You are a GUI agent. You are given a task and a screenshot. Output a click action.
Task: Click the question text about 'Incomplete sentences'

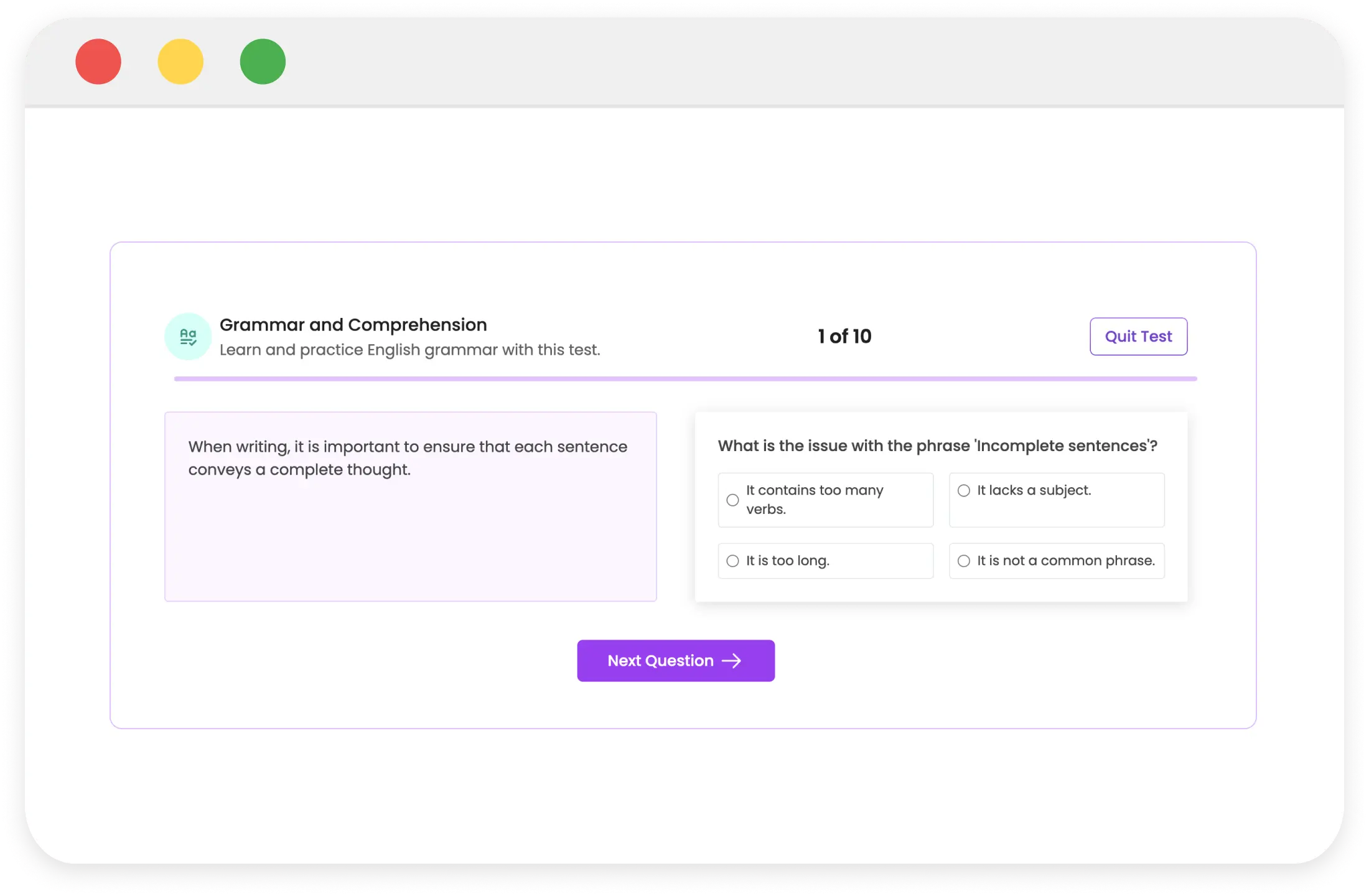click(937, 446)
